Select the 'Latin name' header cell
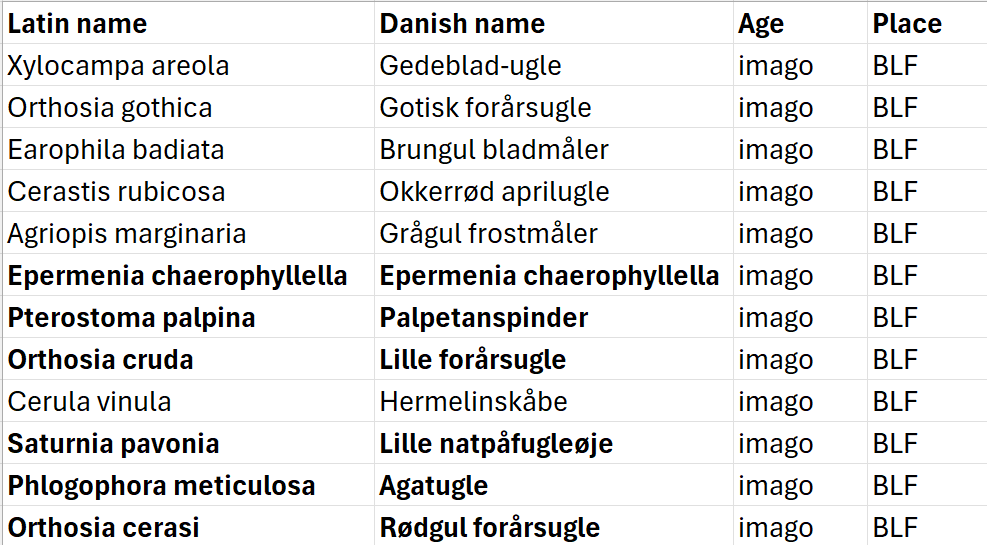 click(78, 24)
